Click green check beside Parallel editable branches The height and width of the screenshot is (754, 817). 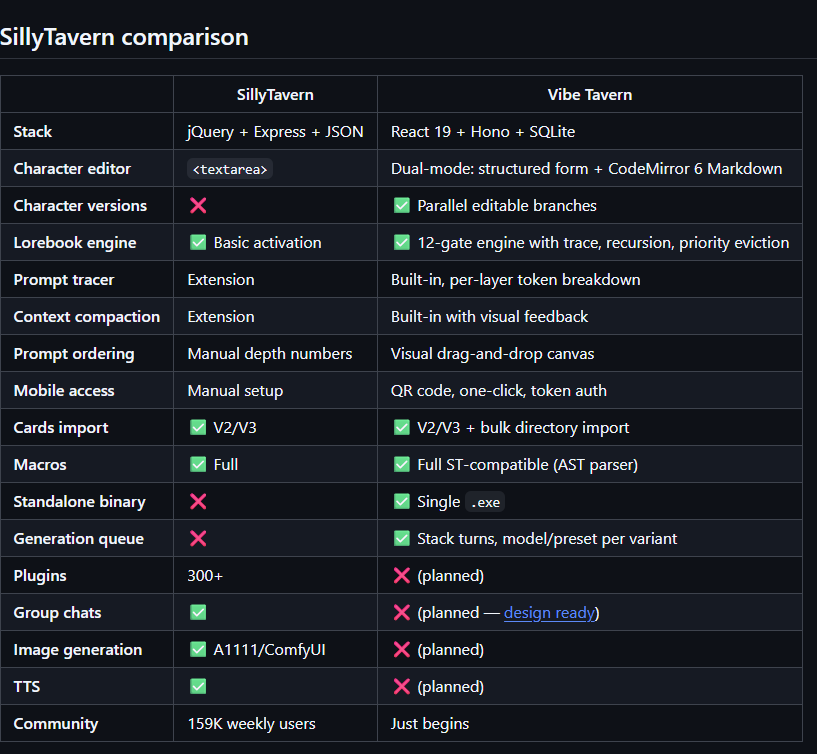pyautogui.click(x=402, y=205)
